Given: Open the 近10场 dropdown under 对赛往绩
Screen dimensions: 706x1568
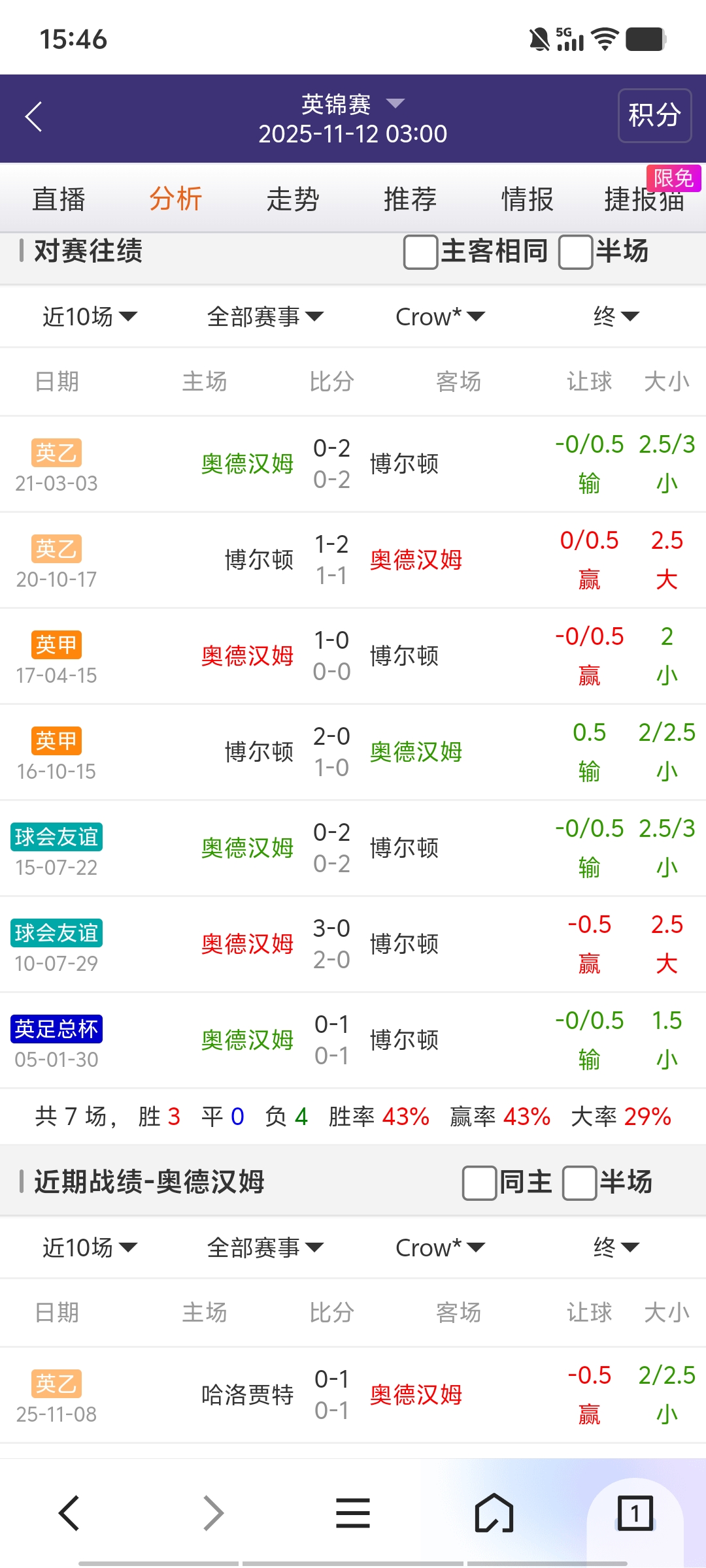Looking at the screenshot, I should point(90,317).
